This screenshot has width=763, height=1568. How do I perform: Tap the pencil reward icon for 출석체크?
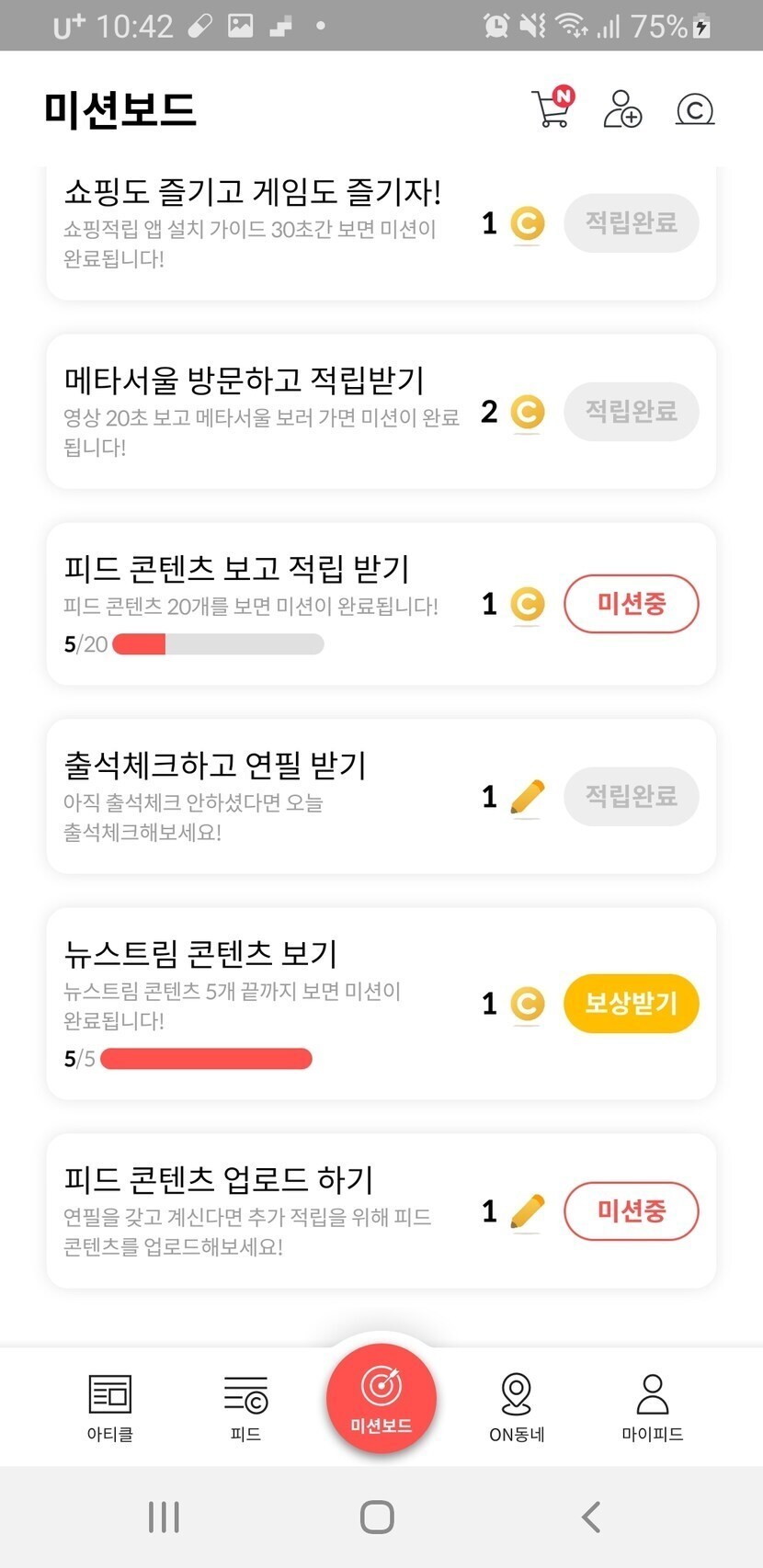[x=527, y=797]
